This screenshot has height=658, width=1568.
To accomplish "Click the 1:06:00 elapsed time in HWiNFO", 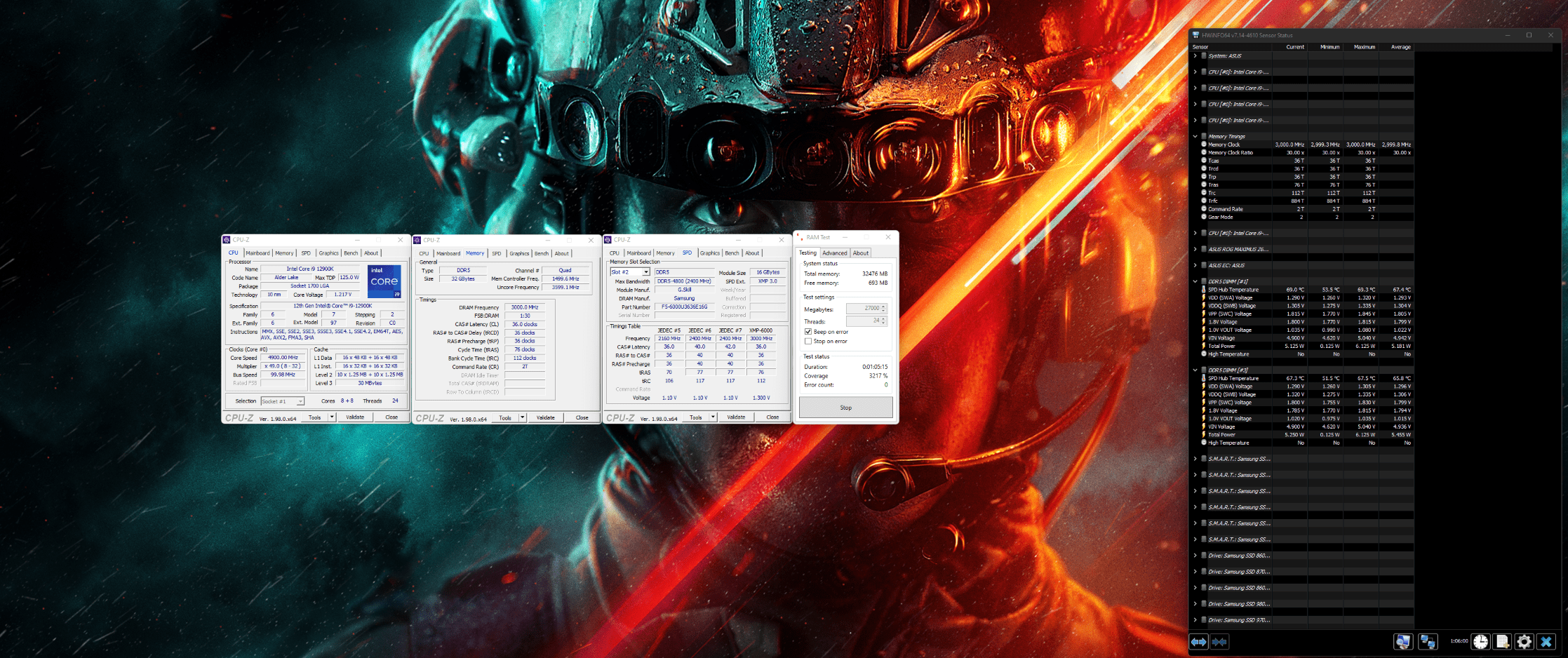I will [1459, 641].
